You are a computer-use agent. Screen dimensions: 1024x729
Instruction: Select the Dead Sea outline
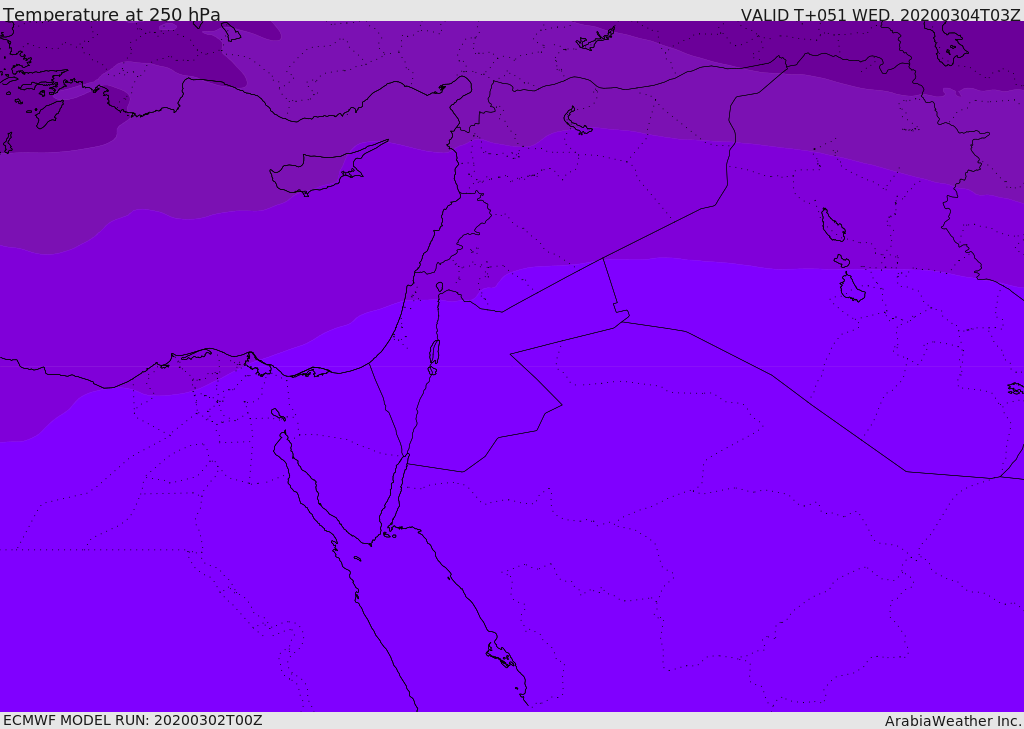click(434, 353)
